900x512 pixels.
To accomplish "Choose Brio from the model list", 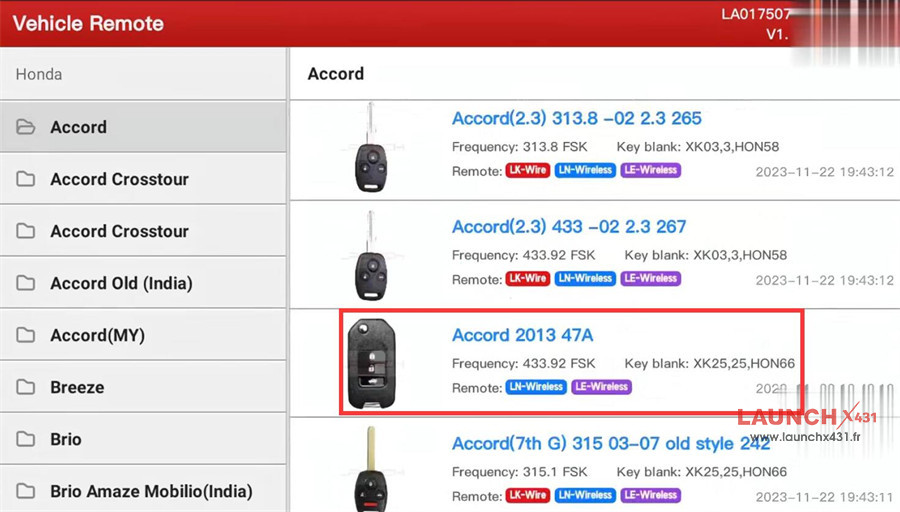I will click(x=143, y=439).
